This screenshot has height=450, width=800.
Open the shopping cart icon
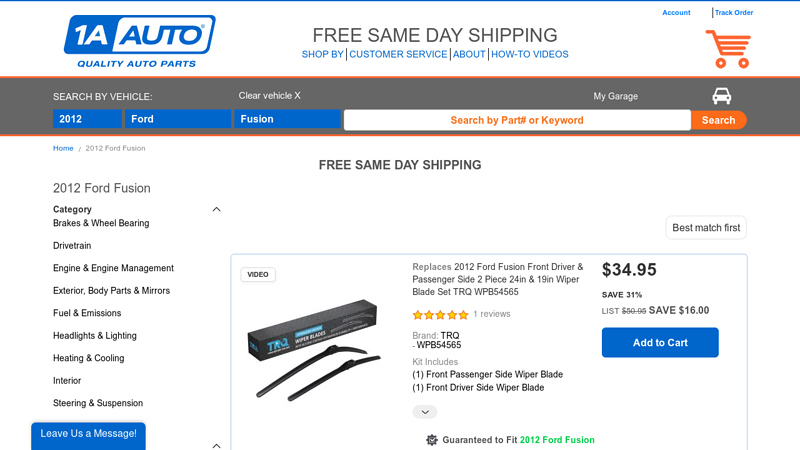[727, 48]
